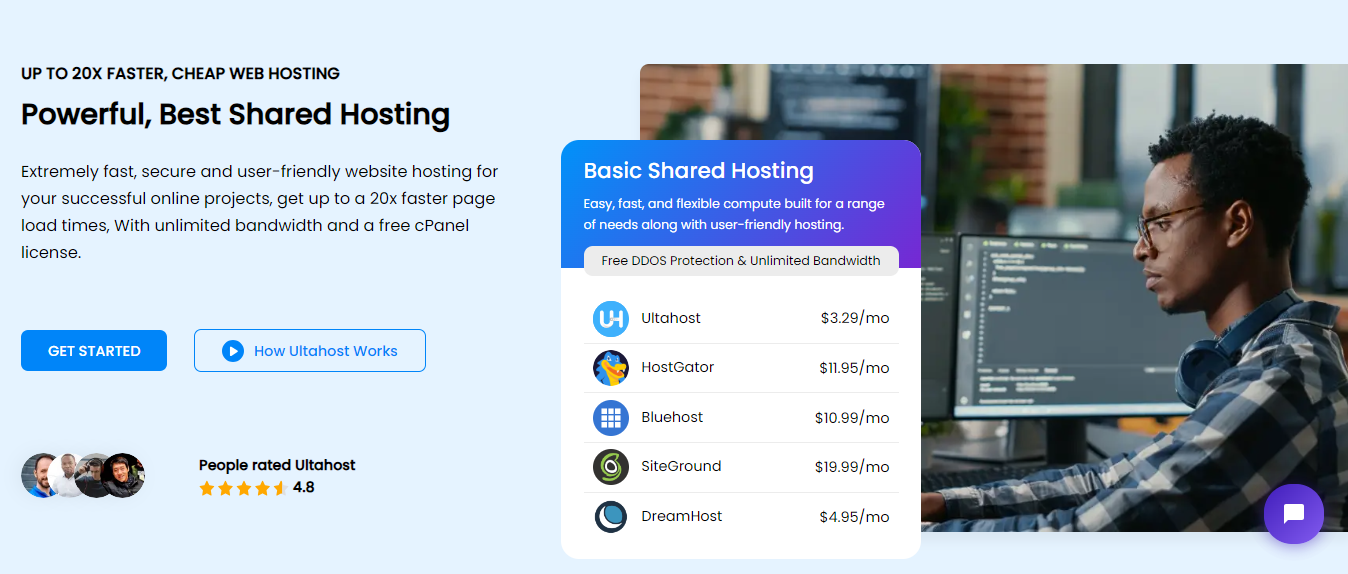Image resolution: width=1348 pixels, height=574 pixels.
Task: Click the star rating icons
Action: click(243, 488)
